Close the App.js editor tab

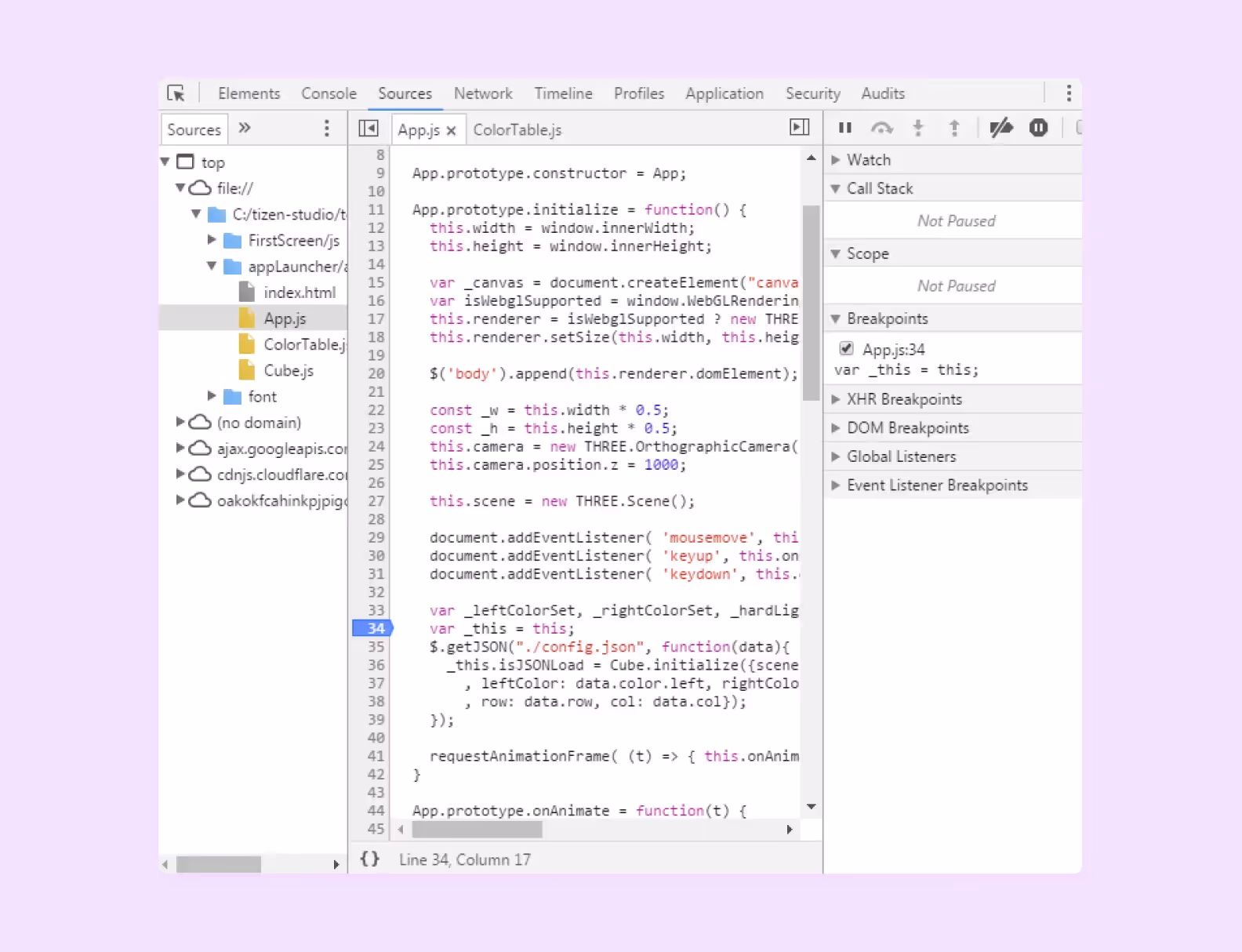coord(451,131)
